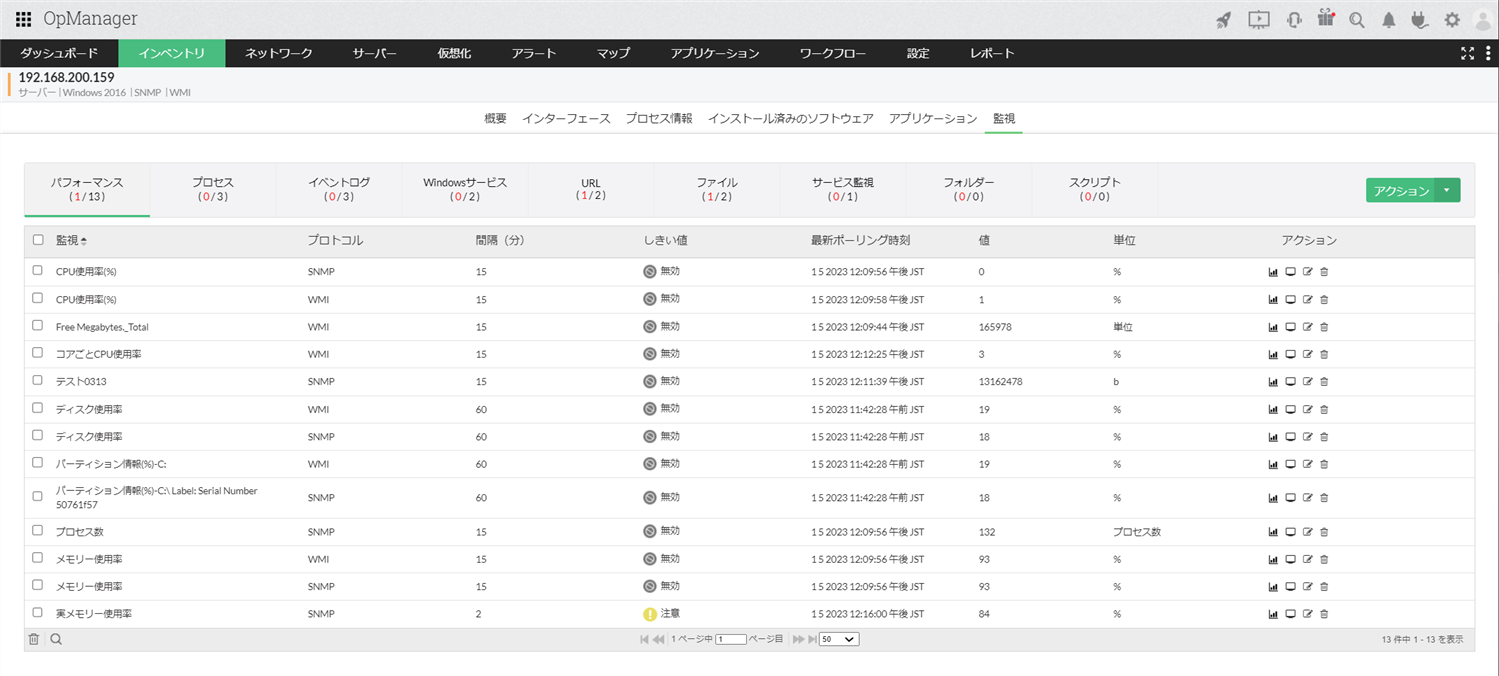This screenshot has width=1499, height=676.
Task: Open the three-dot menu in nav bar
Action: 1488,54
